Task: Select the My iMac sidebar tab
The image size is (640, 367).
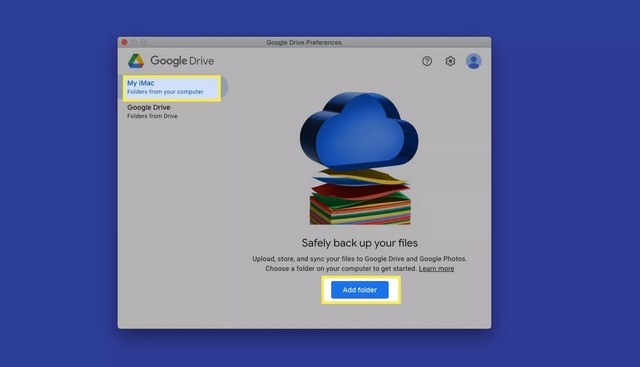Action: (x=173, y=87)
